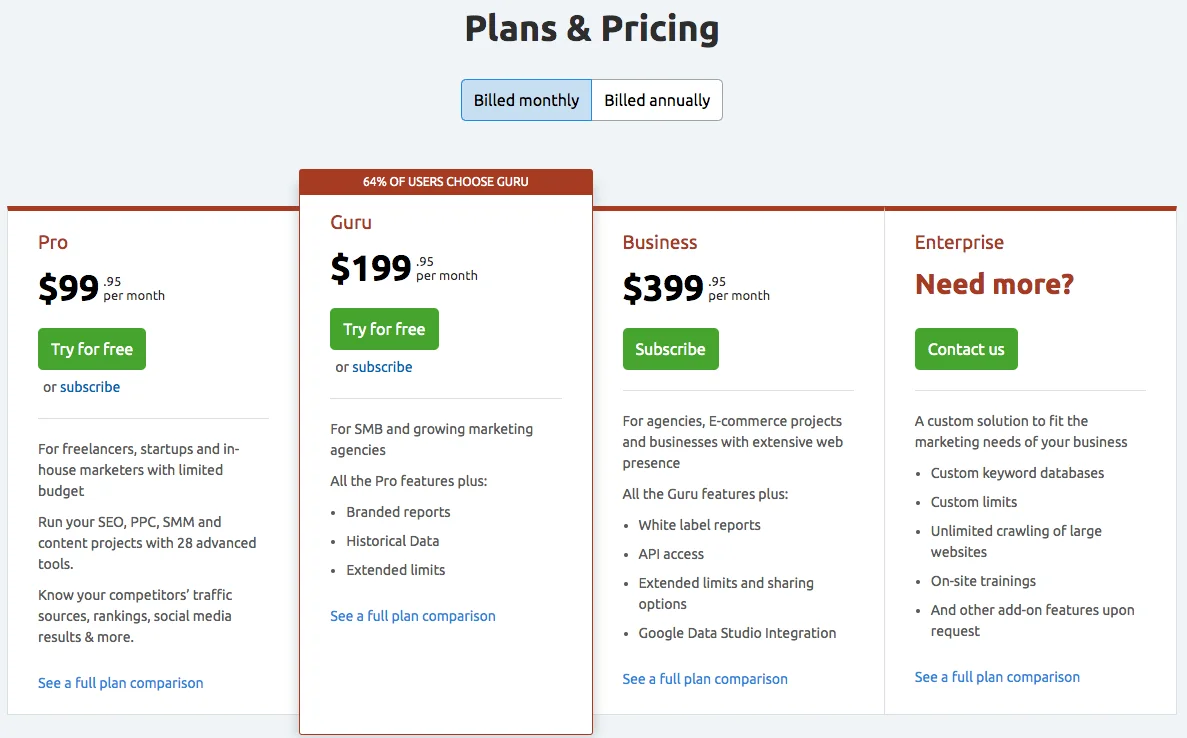This screenshot has width=1187, height=738.
Task: Open the subscribe link under Guru
Action: click(383, 366)
